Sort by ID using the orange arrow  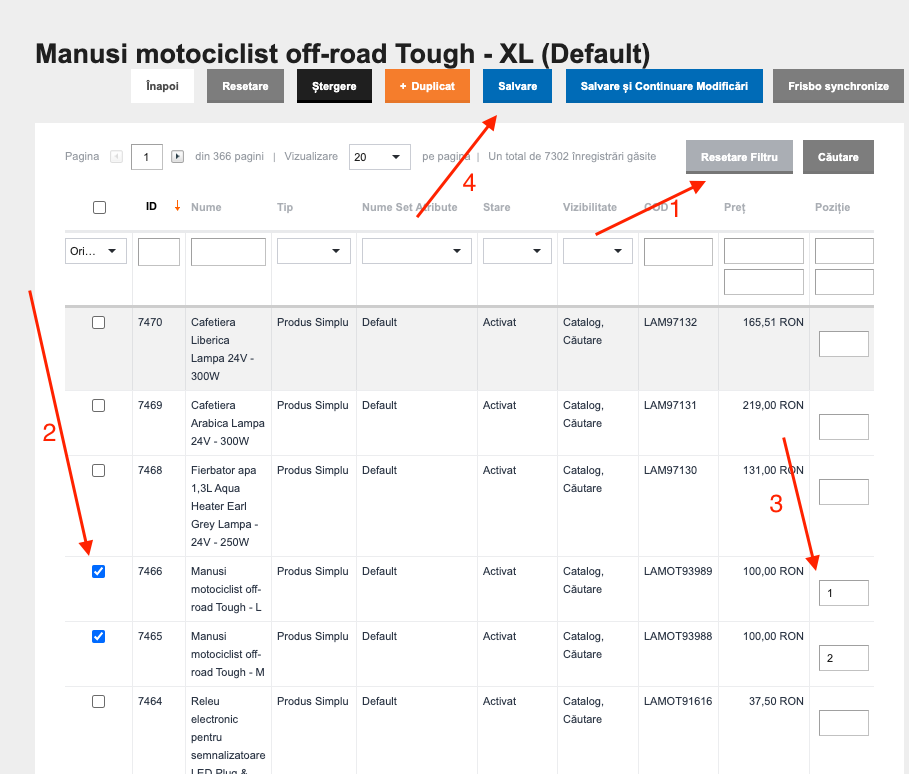[177, 206]
